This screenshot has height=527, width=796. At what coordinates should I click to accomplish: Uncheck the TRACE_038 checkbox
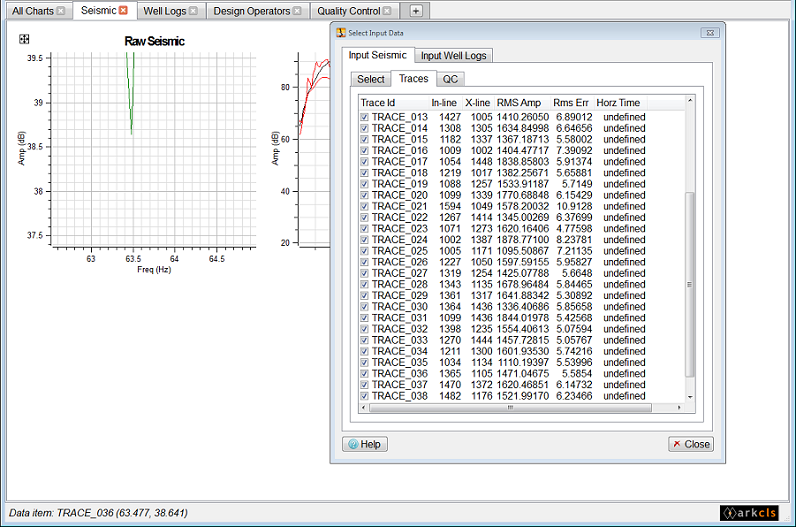(364, 396)
